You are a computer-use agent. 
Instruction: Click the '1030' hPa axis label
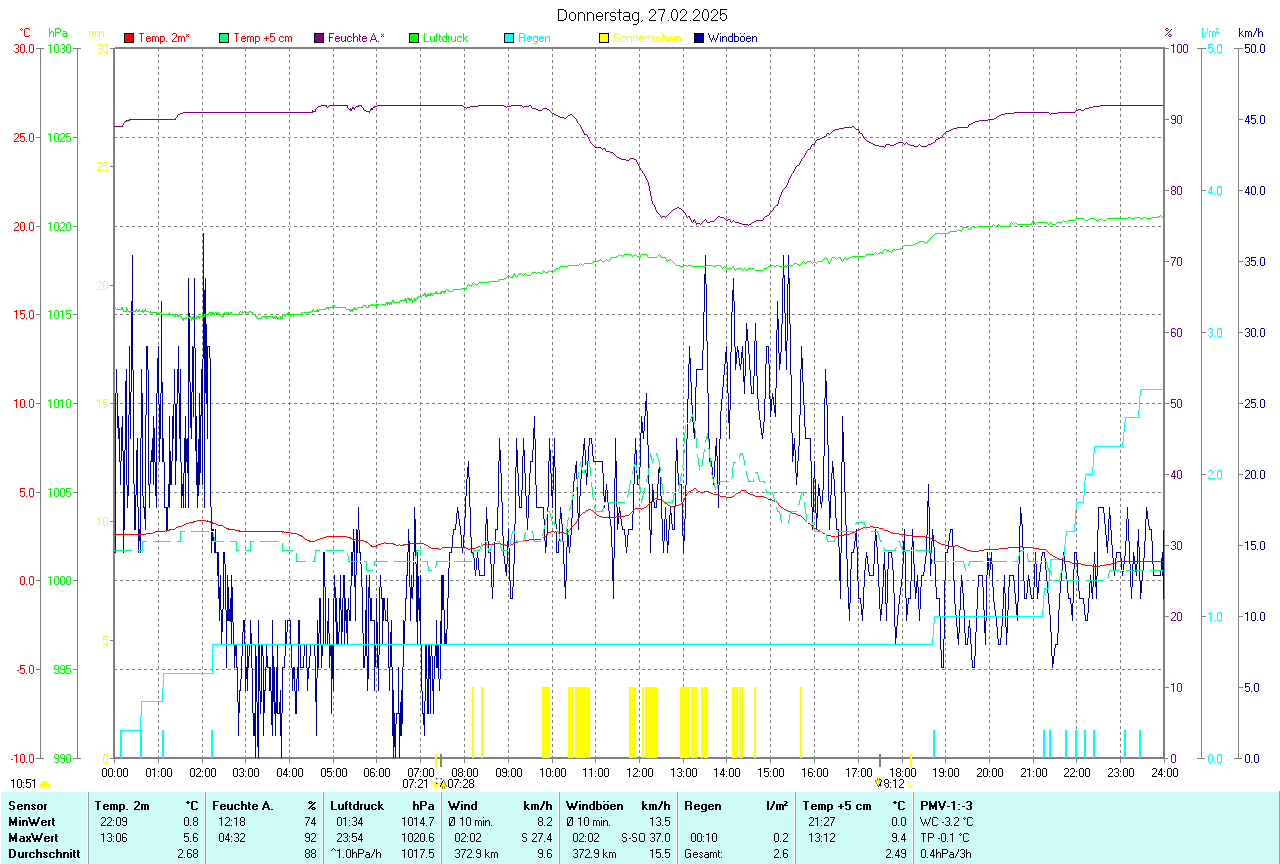pyautogui.click(x=60, y=48)
